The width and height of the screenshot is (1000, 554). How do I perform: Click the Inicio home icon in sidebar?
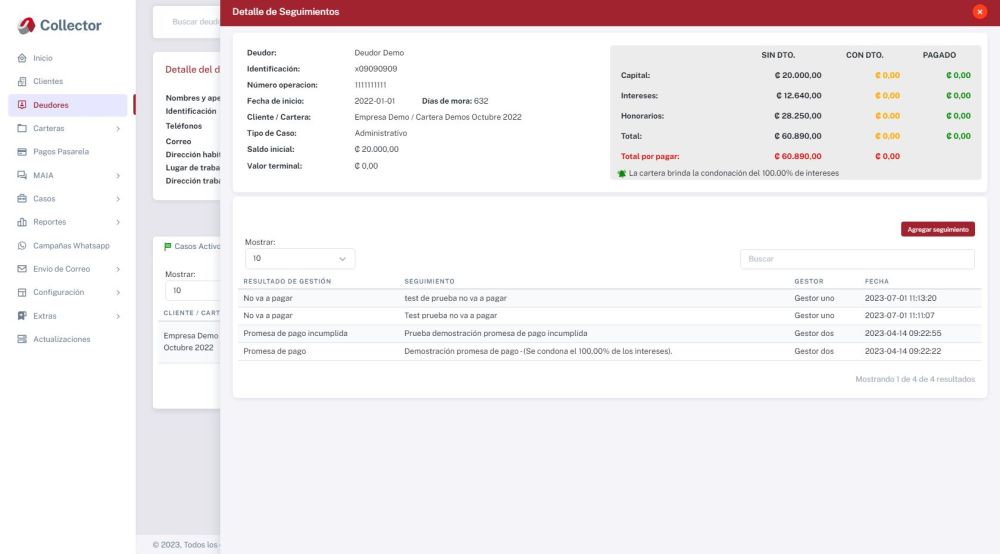pos(22,58)
